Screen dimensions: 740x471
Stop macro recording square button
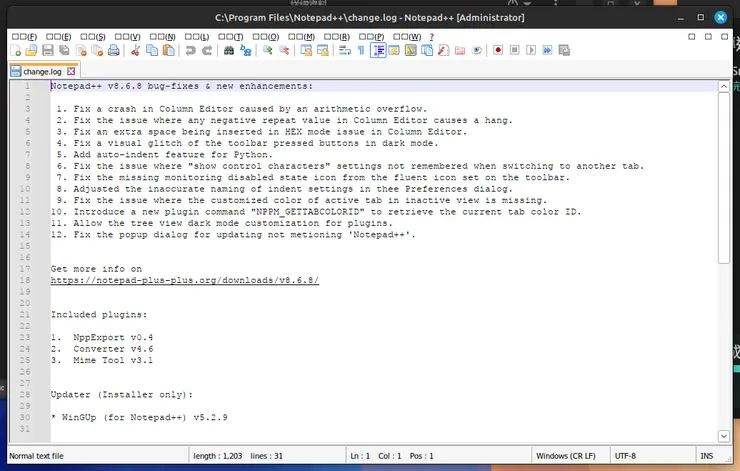click(x=514, y=50)
